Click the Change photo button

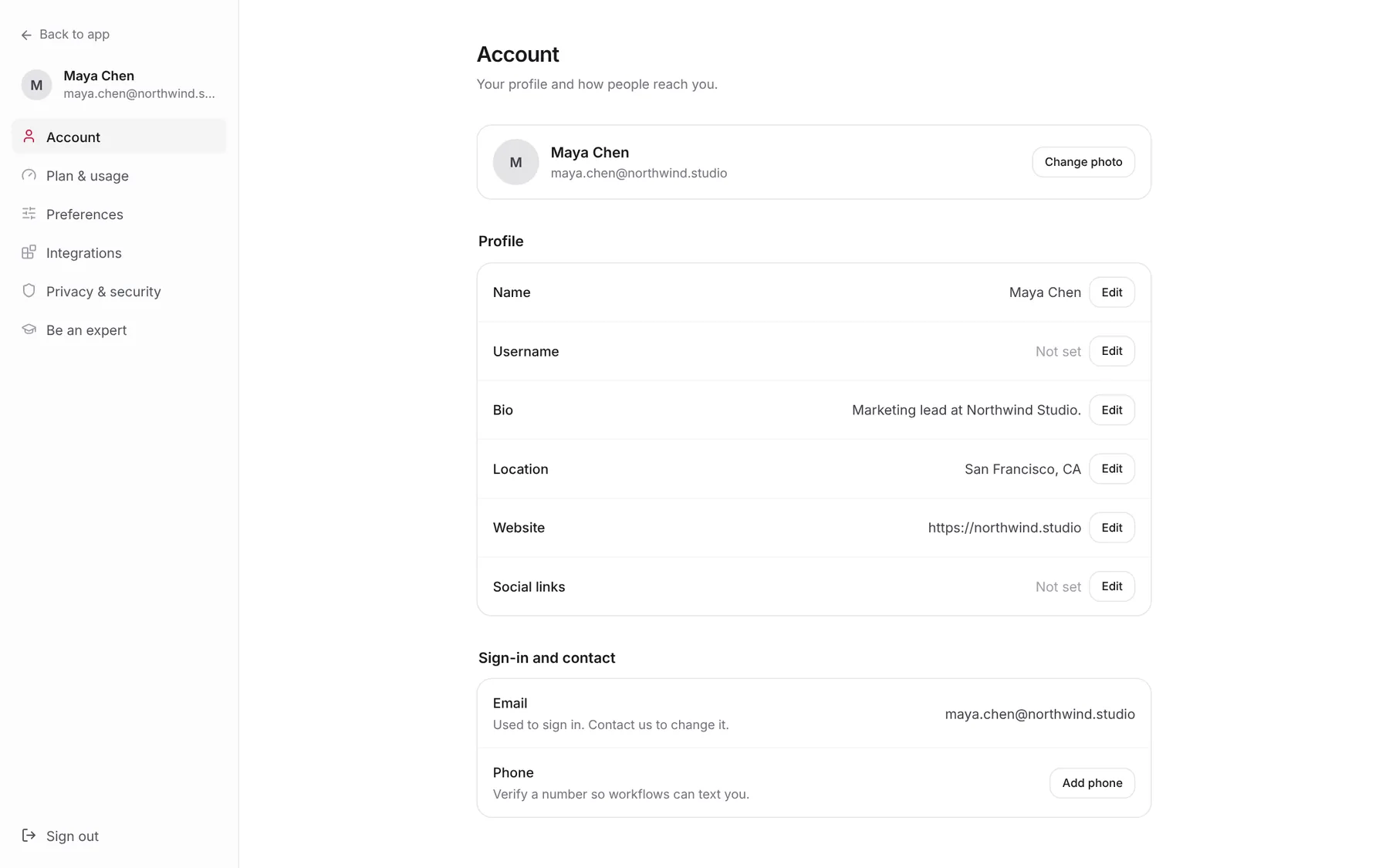[1083, 162]
